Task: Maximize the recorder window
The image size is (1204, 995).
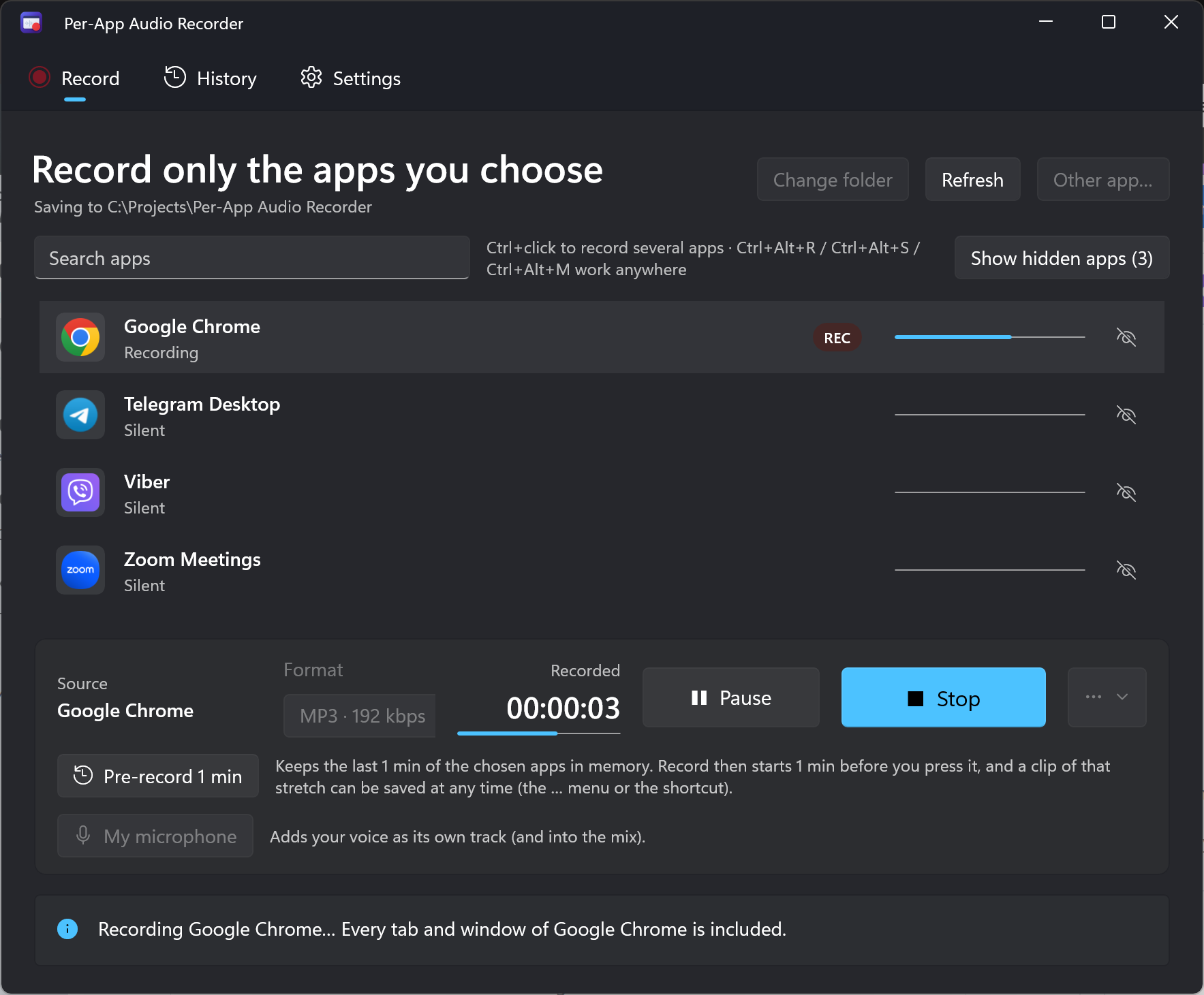Action: pos(1109,22)
